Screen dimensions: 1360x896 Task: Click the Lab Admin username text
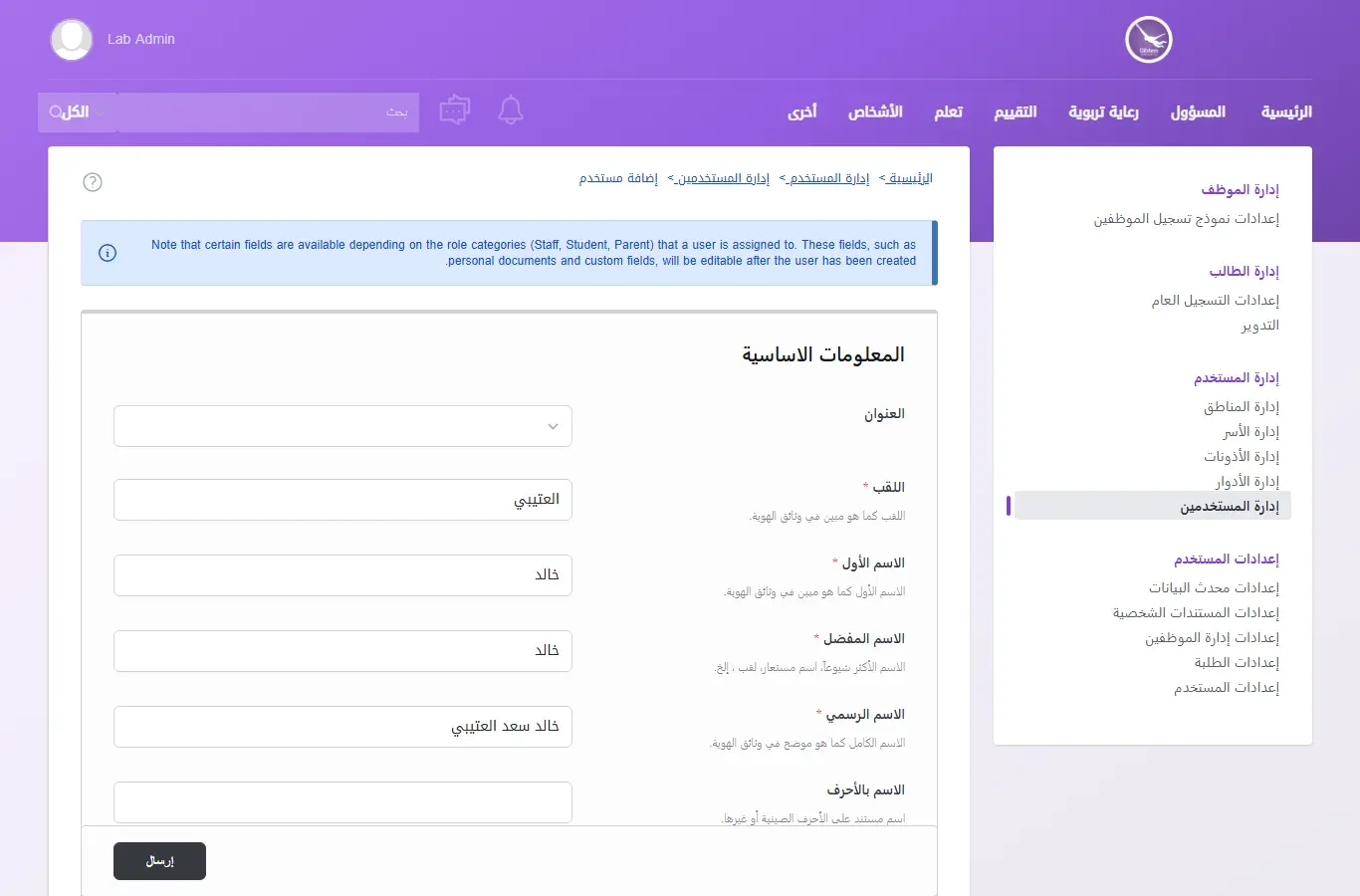[x=141, y=39]
